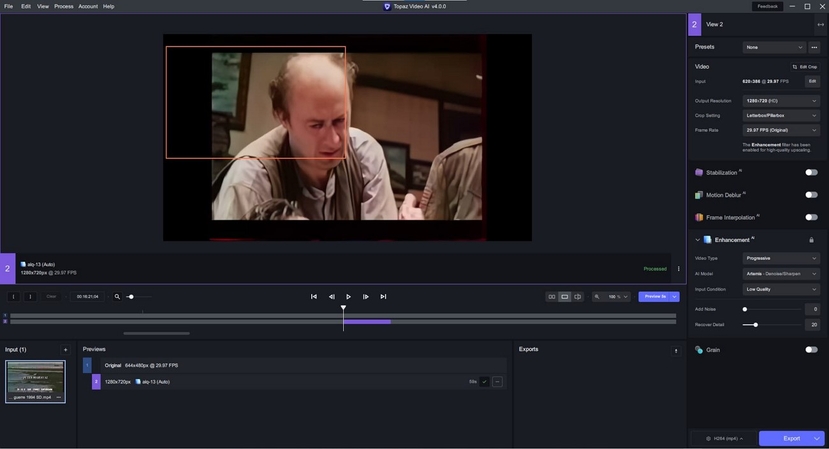The height and width of the screenshot is (449, 829).
Task: Open encoder settings H264 (mp4)
Action: pyautogui.click(x=725, y=438)
